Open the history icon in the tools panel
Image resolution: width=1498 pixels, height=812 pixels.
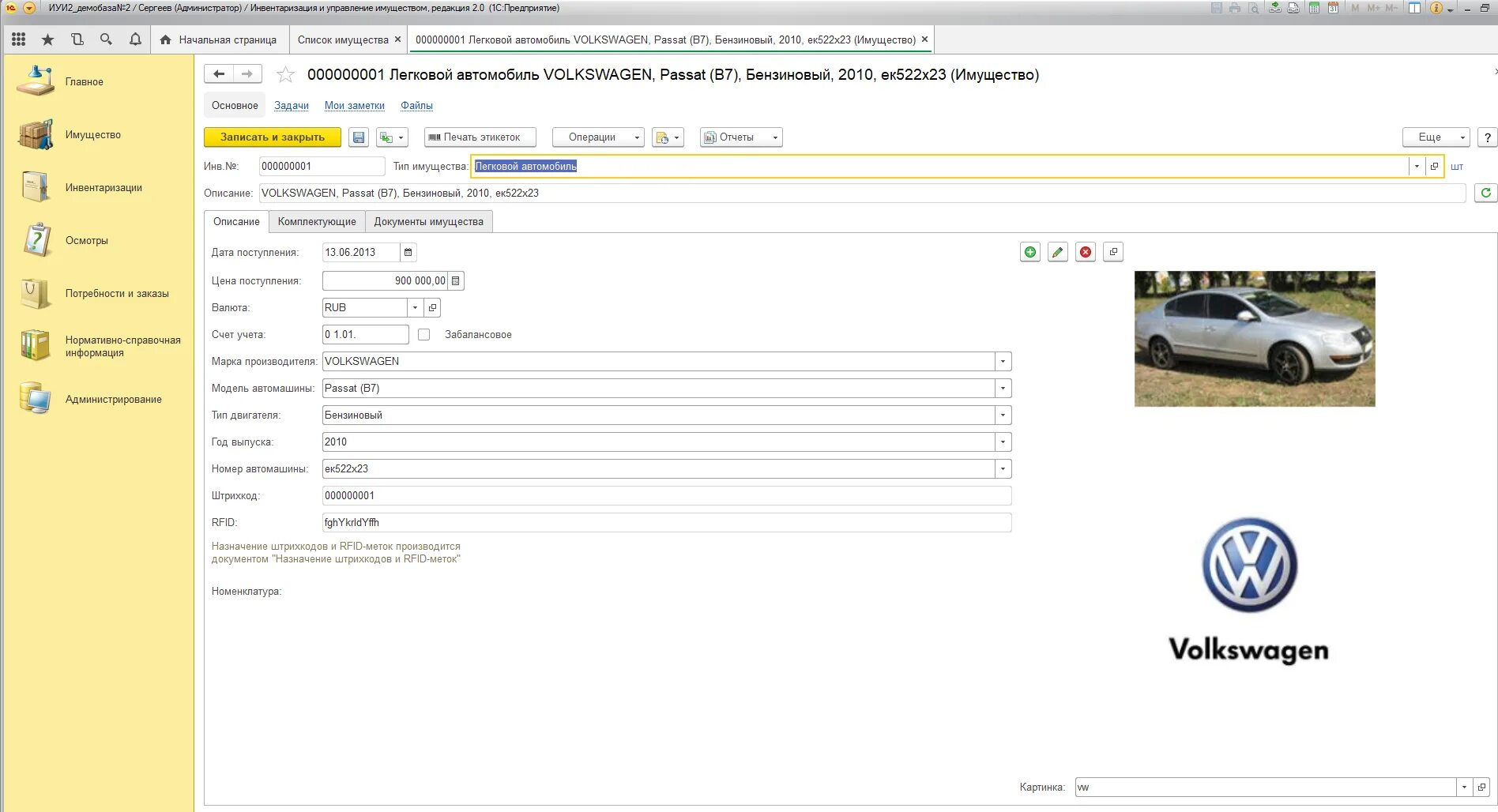coord(77,39)
